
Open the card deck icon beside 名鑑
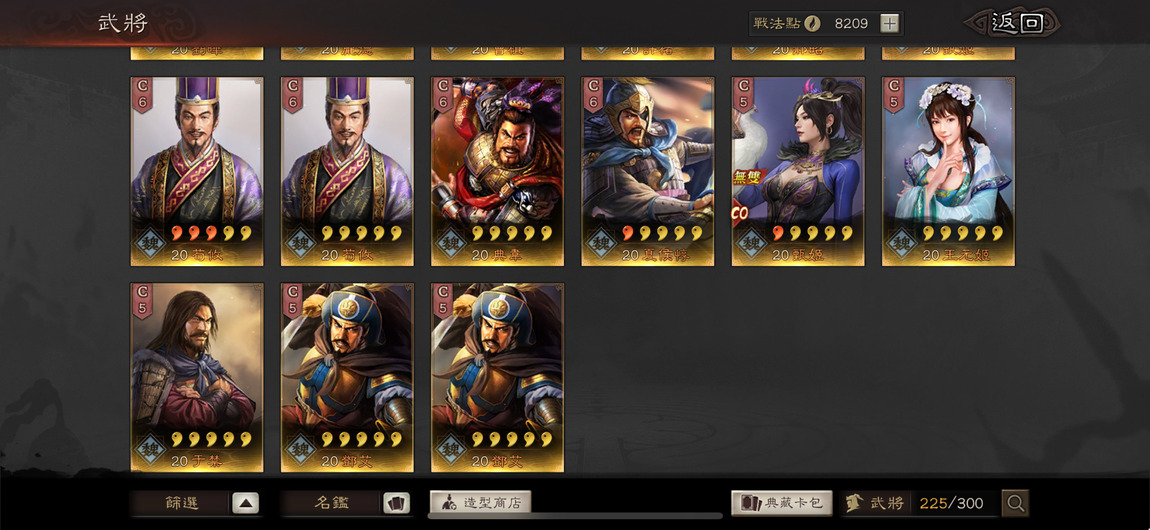click(397, 503)
